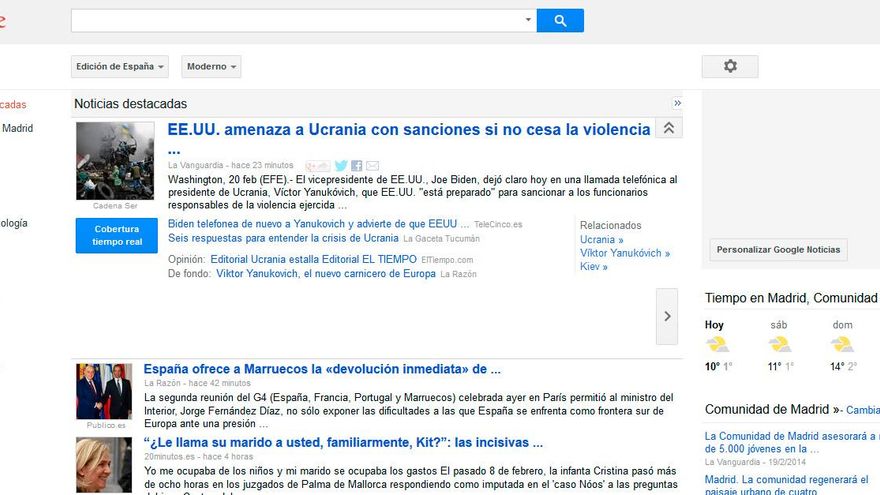Collapse the top story with double-chevron icon
The width and height of the screenshot is (880, 495).
pos(669,128)
